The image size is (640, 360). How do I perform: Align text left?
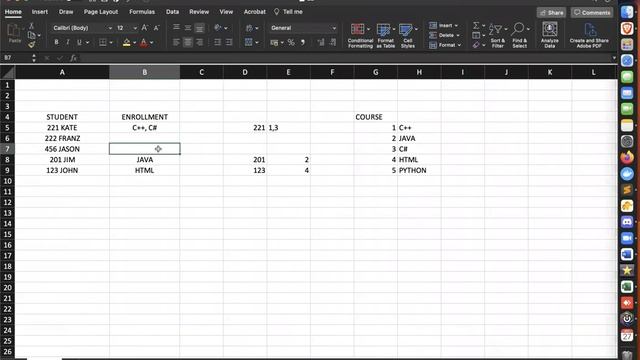pyautogui.click(x=176, y=42)
